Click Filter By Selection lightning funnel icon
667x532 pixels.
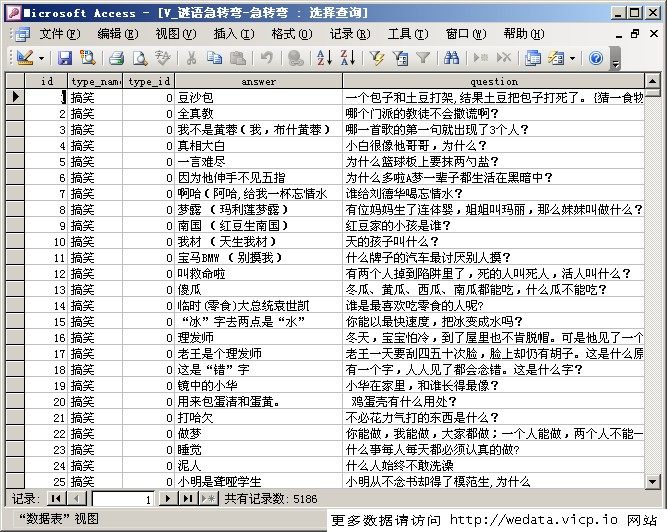click(x=376, y=58)
